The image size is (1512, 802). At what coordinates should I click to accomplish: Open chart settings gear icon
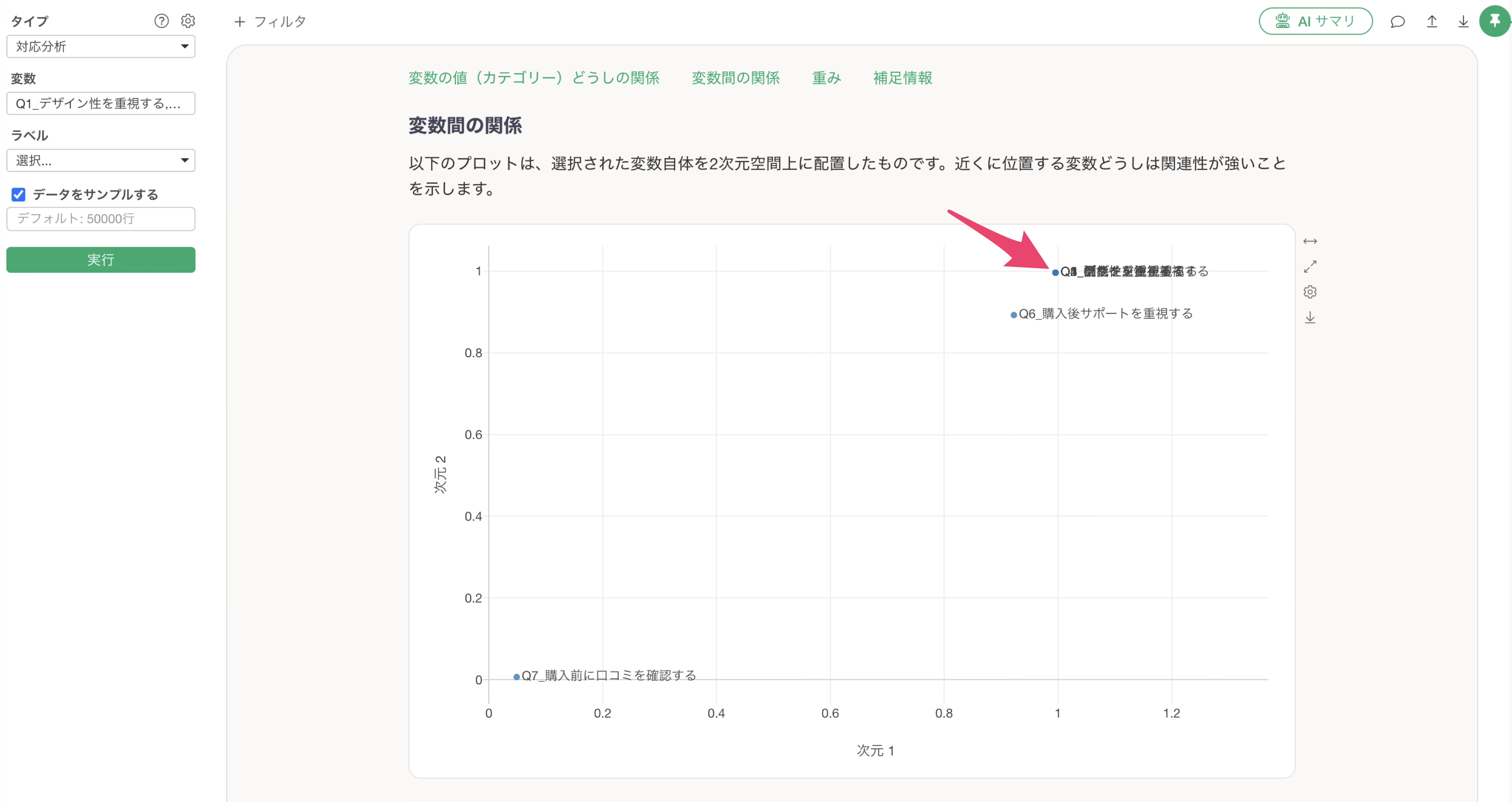point(1310,292)
